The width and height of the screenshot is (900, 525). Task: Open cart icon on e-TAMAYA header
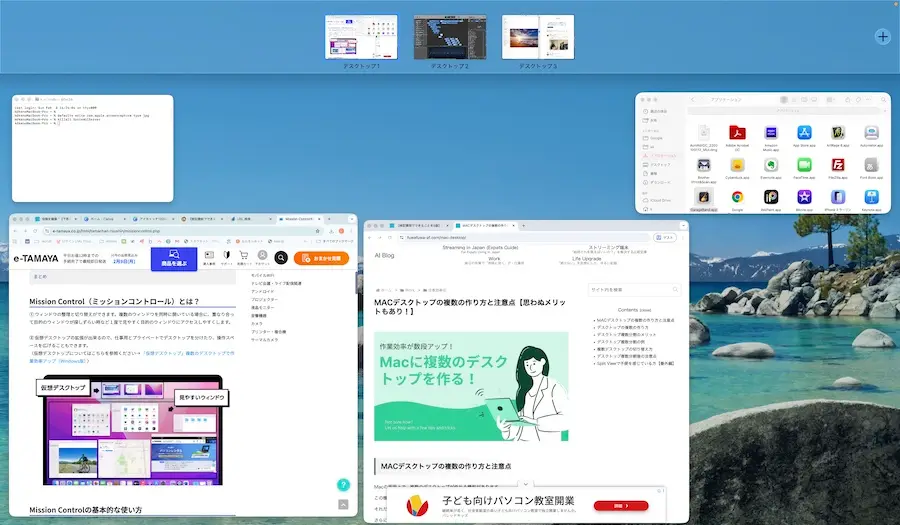244,258
